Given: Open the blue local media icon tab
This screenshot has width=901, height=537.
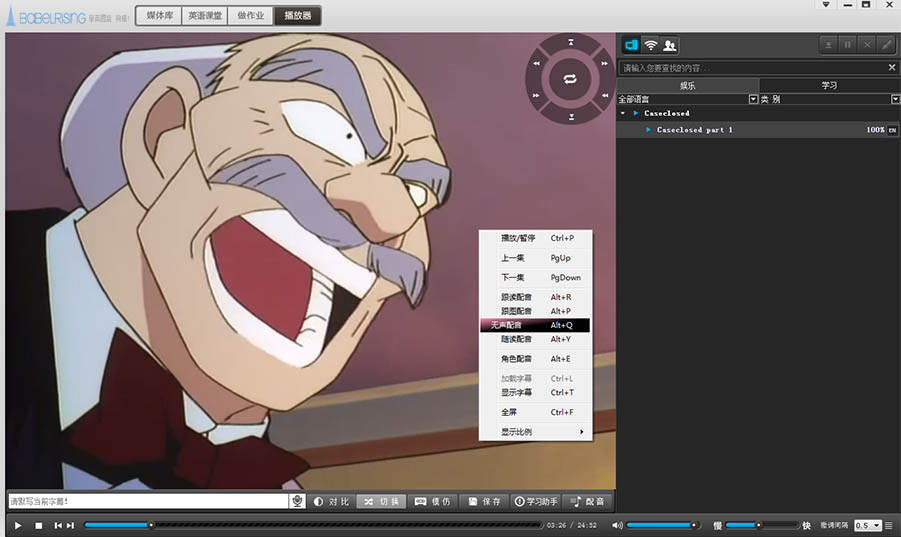Looking at the screenshot, I should pyautogui.click(x=632, y=45).
